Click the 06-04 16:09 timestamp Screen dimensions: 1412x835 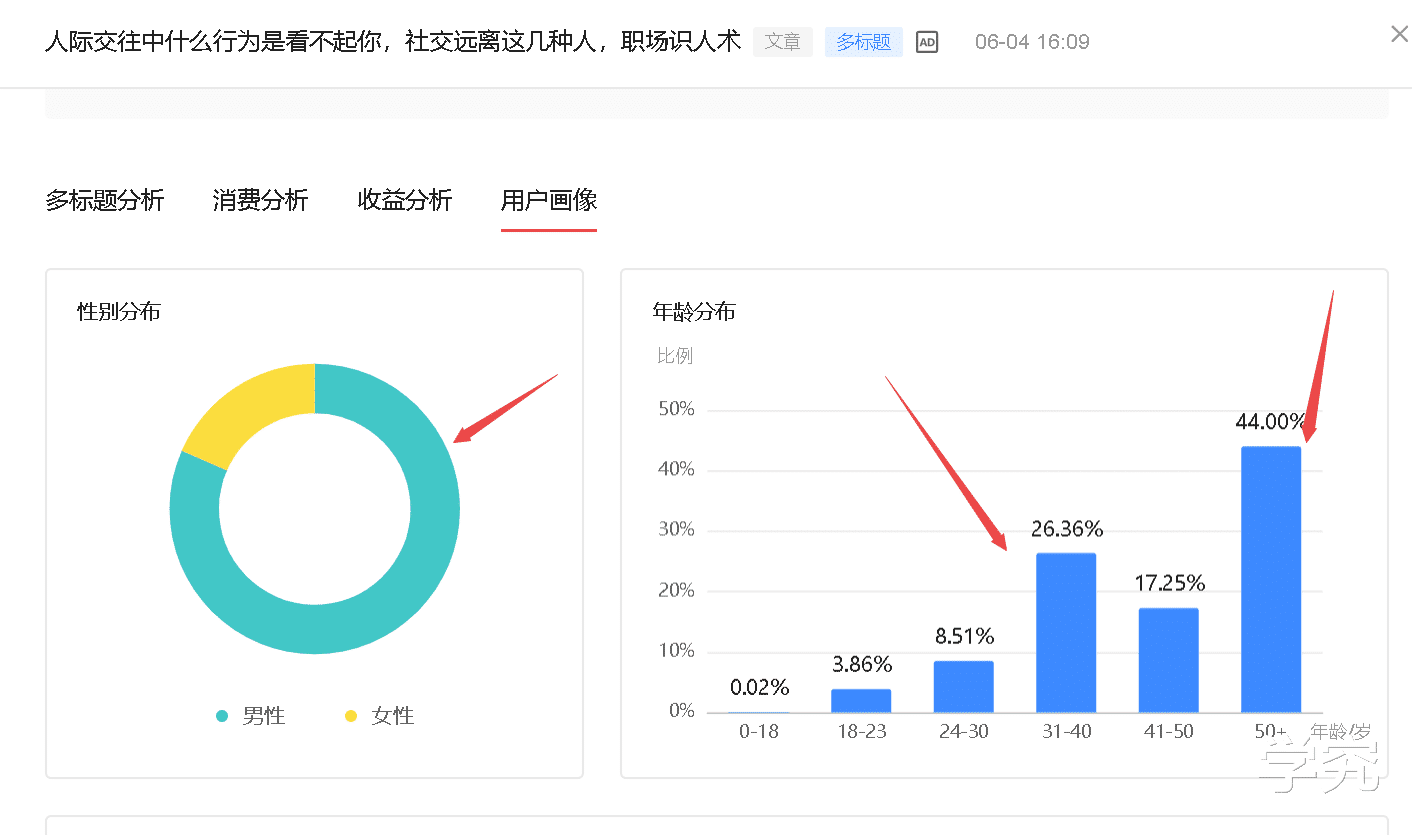(x=1032, y=42)
